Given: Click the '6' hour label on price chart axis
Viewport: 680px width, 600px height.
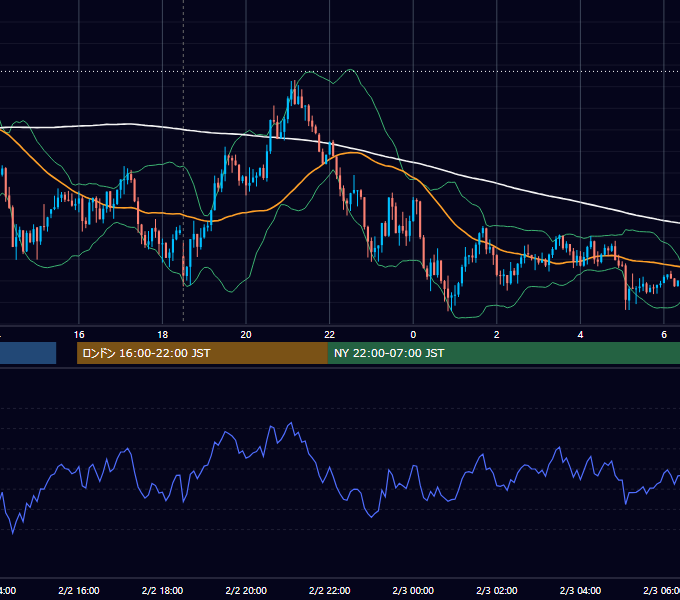Looking at the screenshot, I should pyautogui.click(x=664, y=335).
